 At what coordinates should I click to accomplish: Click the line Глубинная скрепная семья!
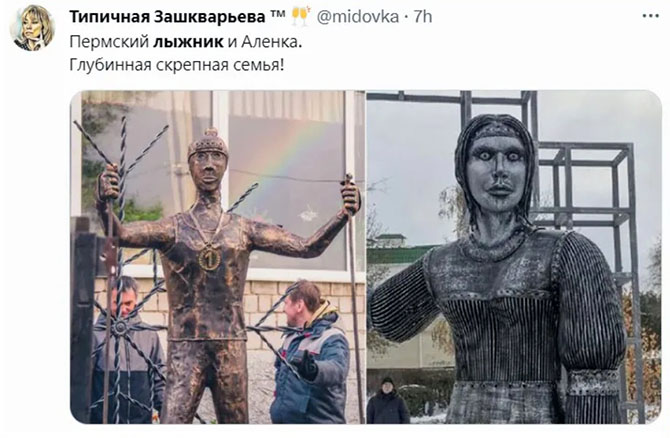(x=176, y=65)
